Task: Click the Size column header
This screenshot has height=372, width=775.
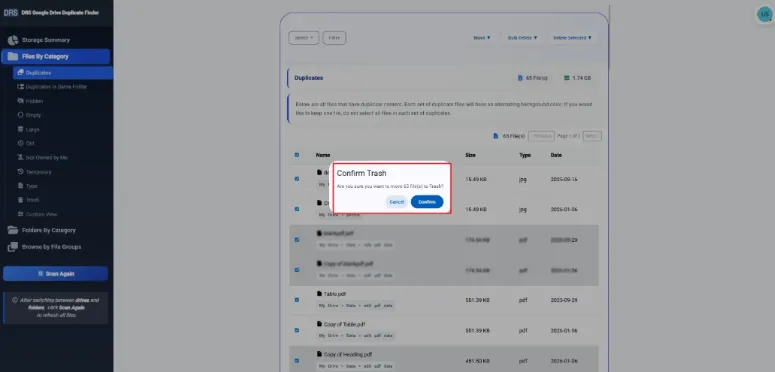Action: (x=470, y=155)
